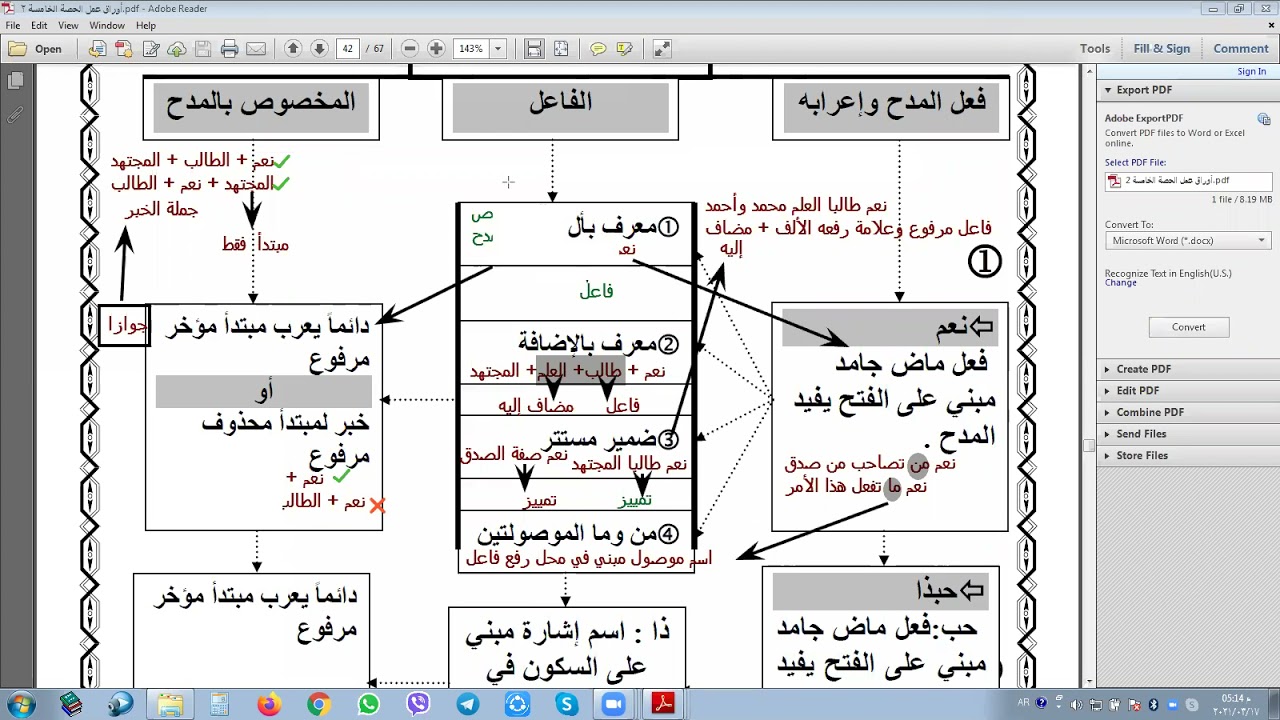Click the Open file button
The height and width of the screenshot is (720, 1280).
[36, 48]
